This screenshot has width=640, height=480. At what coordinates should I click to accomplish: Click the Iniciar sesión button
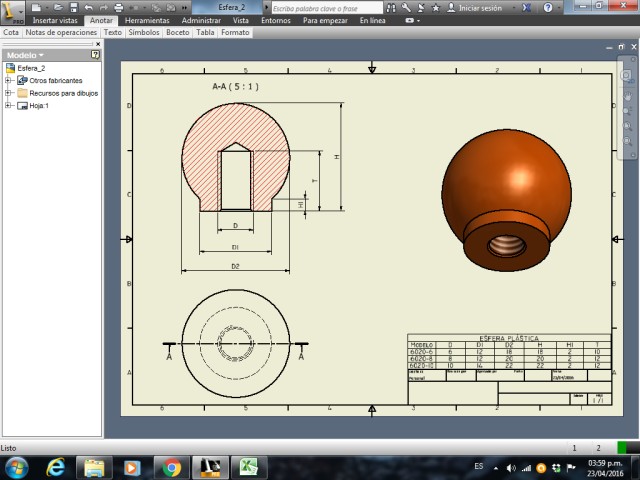click(x=480, y=8)
